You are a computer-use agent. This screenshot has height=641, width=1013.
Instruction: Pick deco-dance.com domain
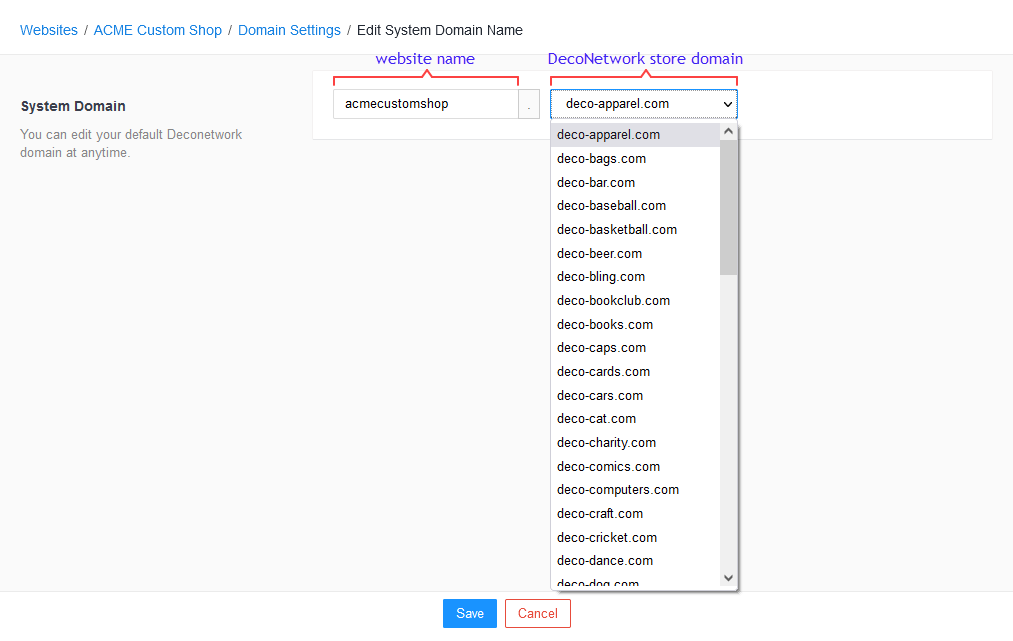[636, 562]
